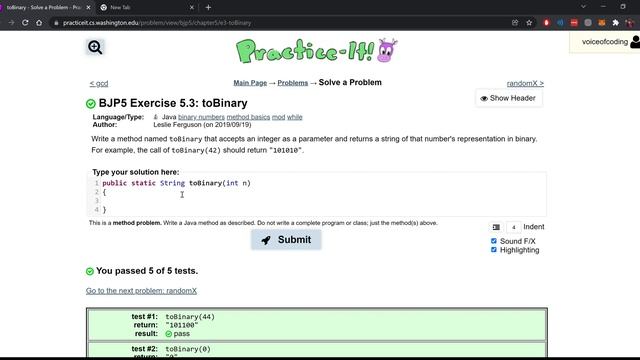This screenshot has height=360, width=640.
Task: Click the address bar URL
Action: (x=157, y=23)
